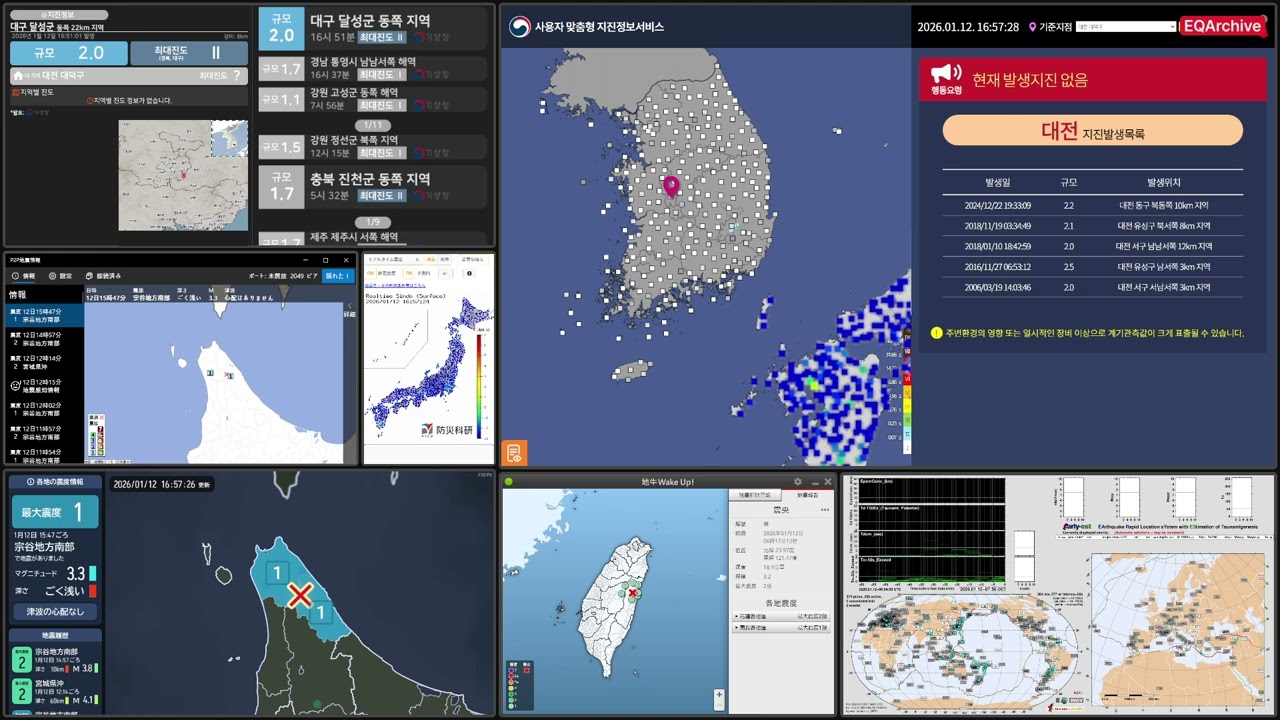Click the black info icon in NIED monitor
Image resolution: width=1280 pixels, height=720 pixels.
coord(471,272)
